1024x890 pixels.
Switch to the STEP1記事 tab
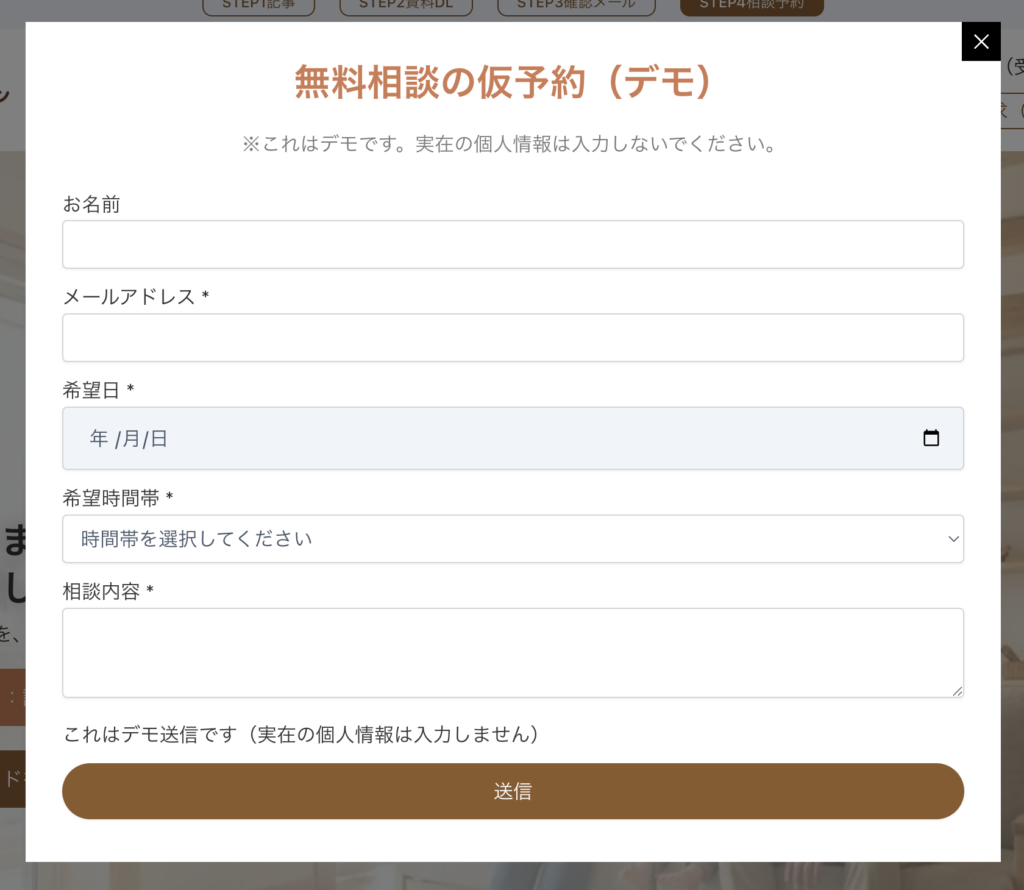pyautogui.click(x=258, y=6)
